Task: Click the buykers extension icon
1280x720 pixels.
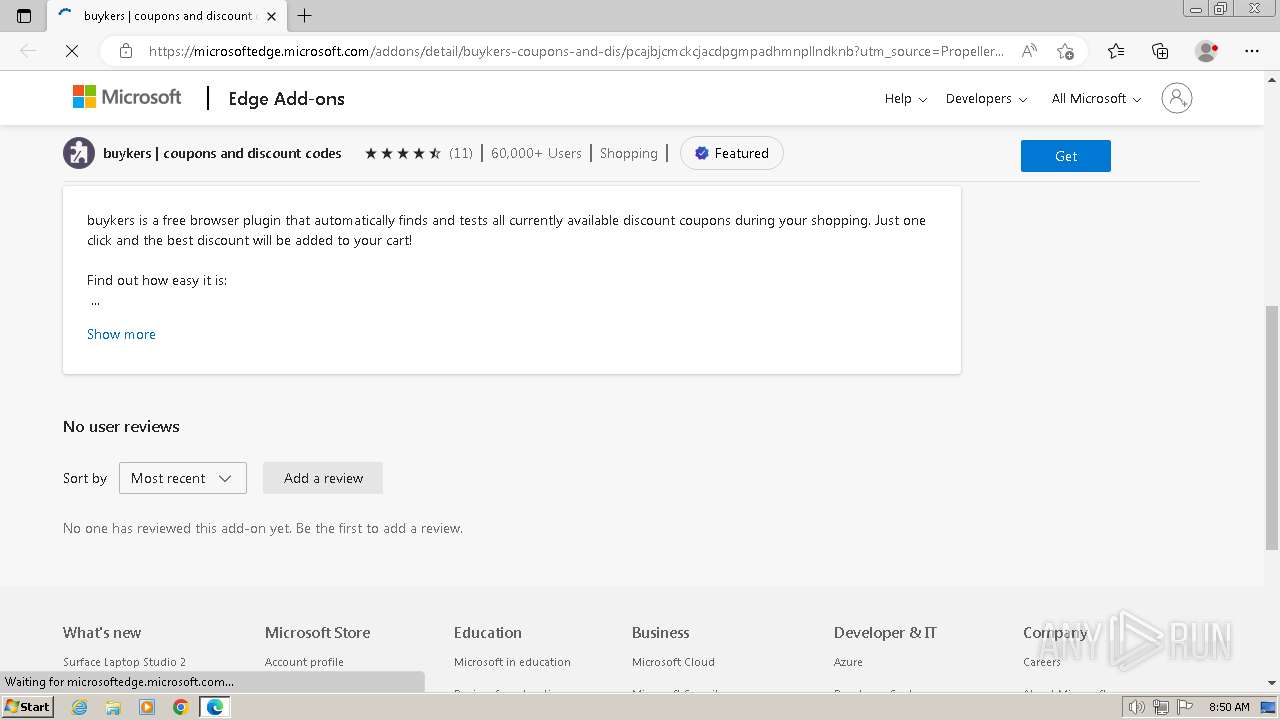Action: [79, 153]
